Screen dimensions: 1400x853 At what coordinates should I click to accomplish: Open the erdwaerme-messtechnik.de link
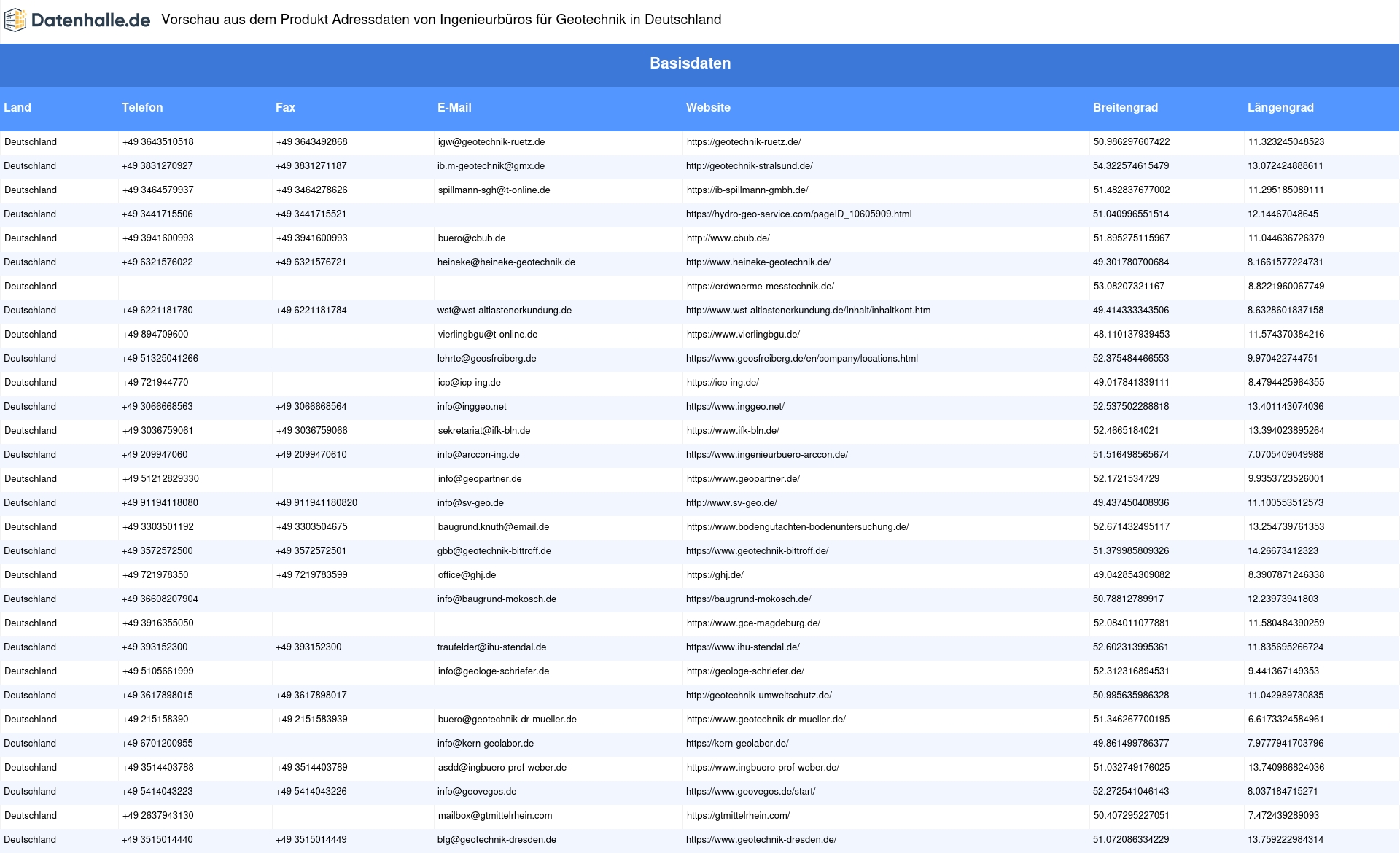coord(761,287)
